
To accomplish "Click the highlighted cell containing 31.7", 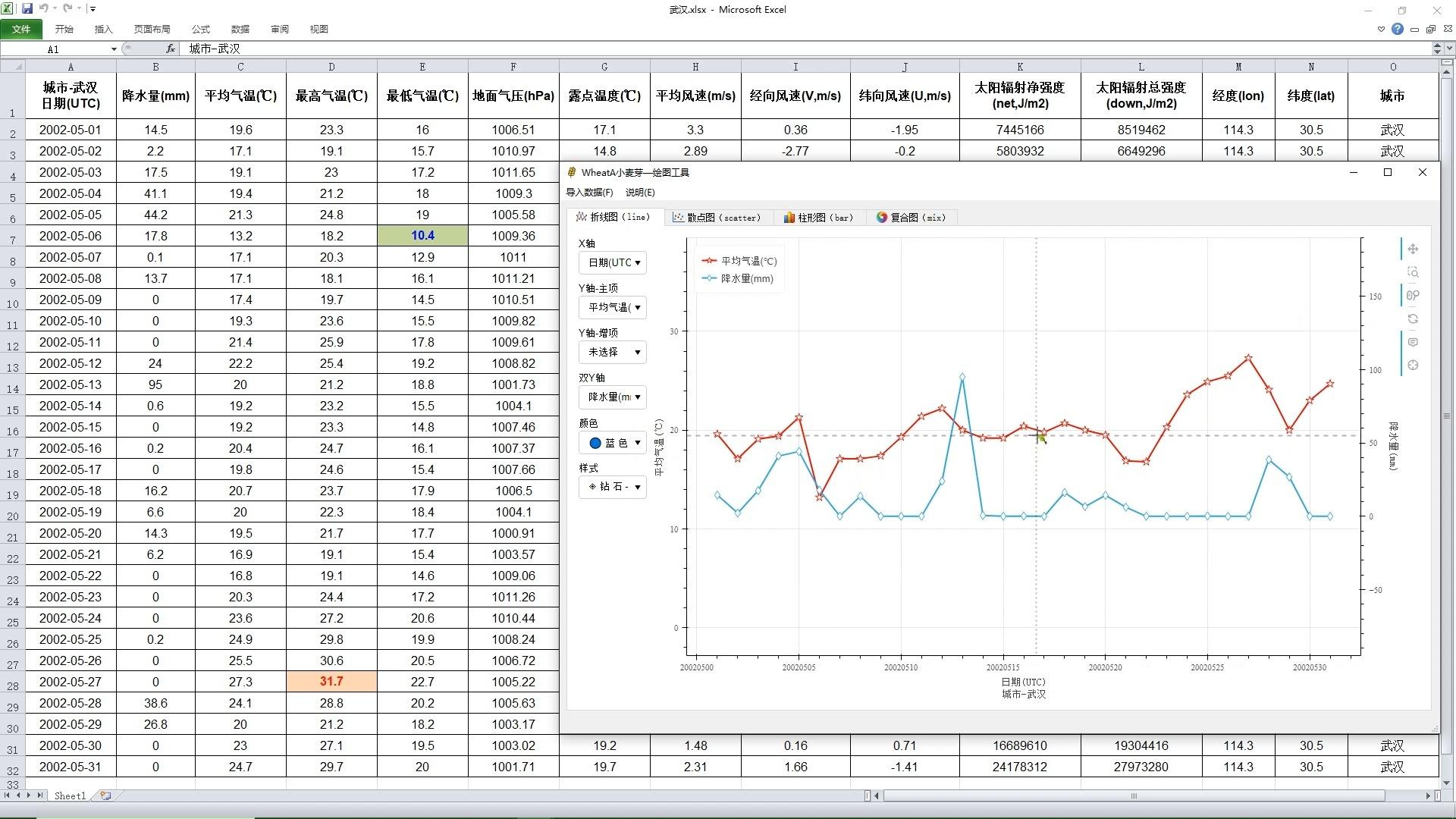I will coord(331,681).
